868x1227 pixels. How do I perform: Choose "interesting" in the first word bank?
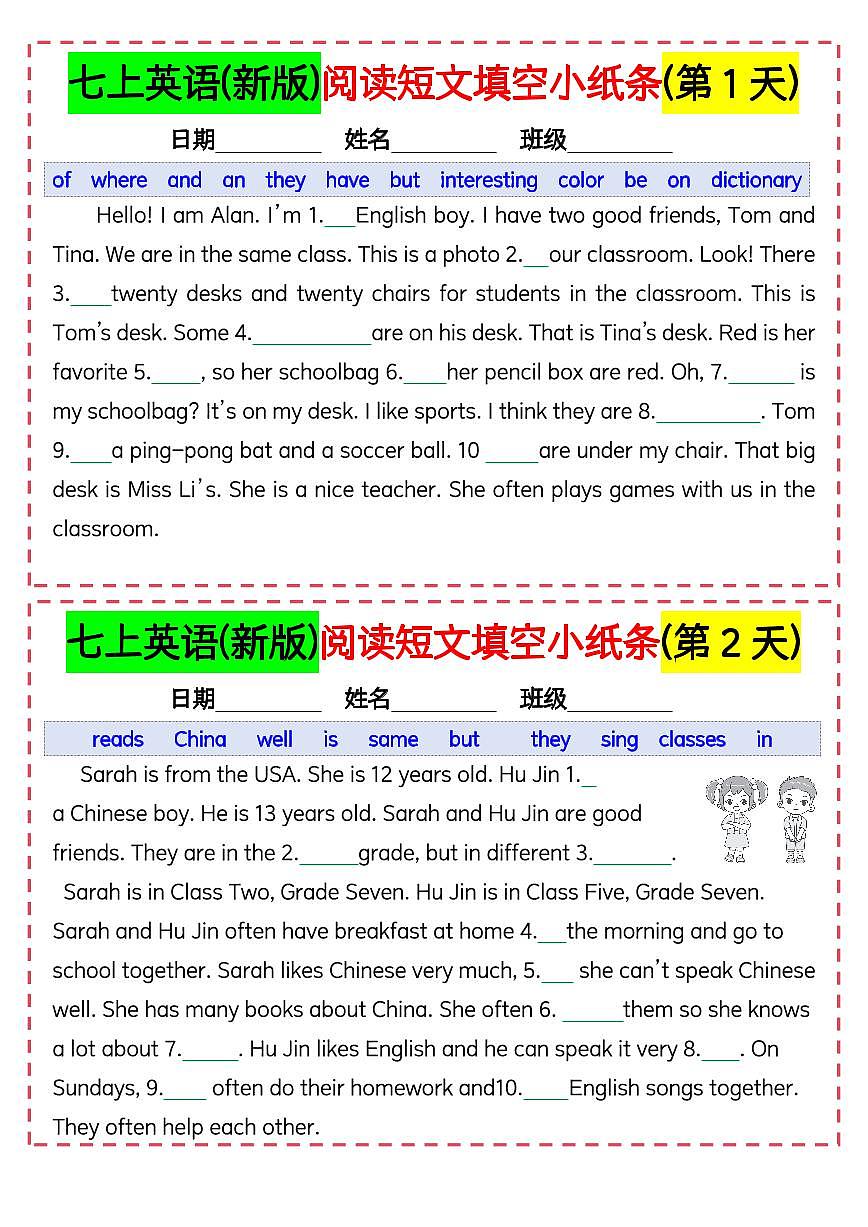pos(488,181)
